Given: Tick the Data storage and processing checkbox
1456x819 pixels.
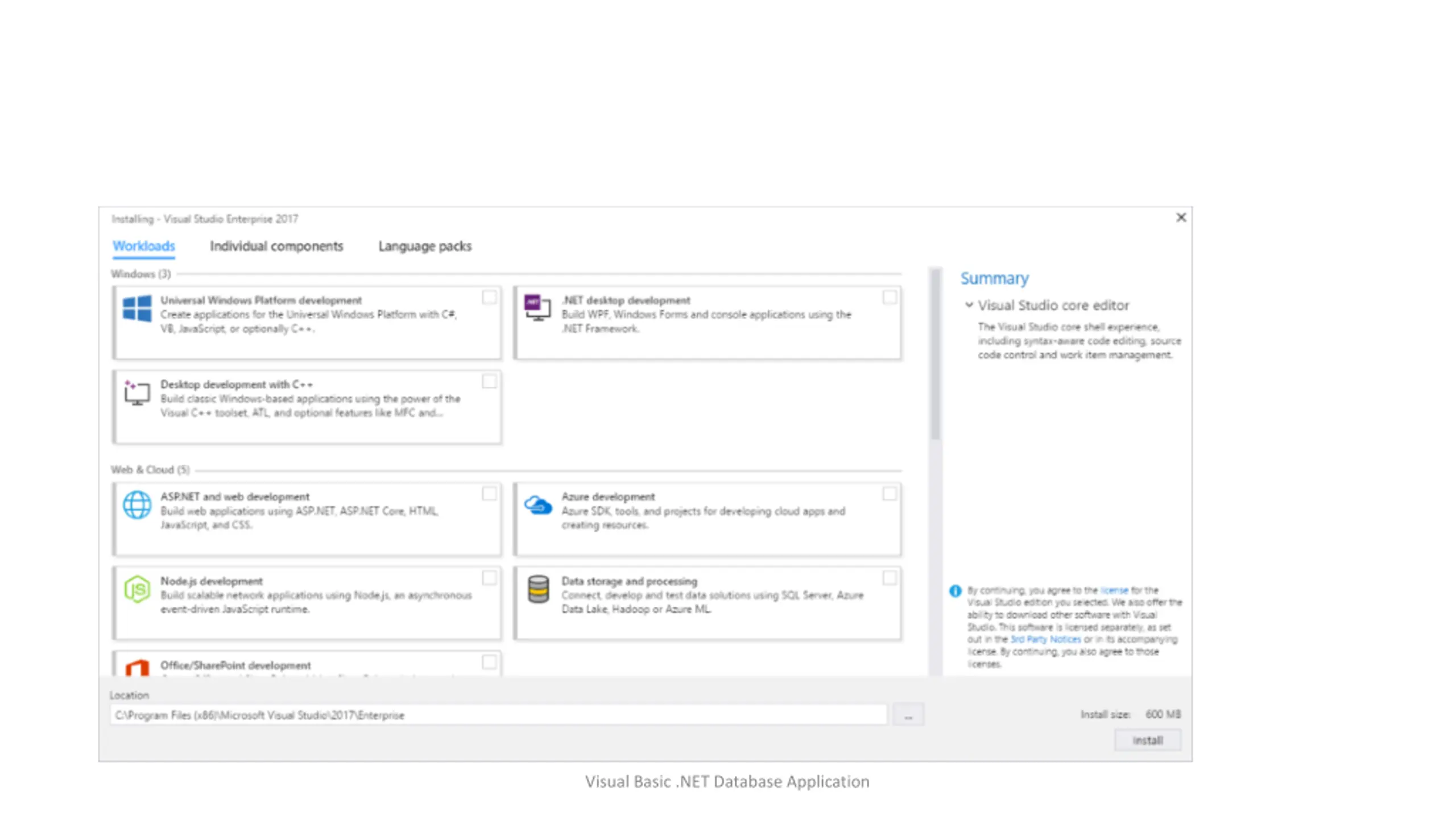Looking at the screenshot, I should point(890,578).
